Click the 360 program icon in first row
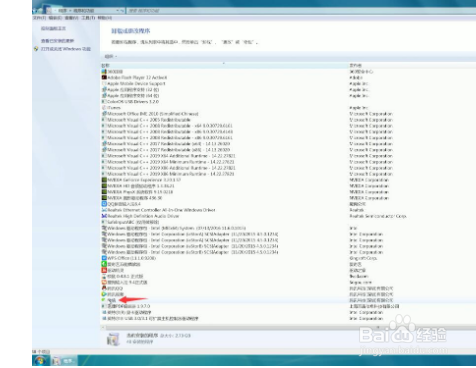476x368 pixels. pyautogui.click(x=104, y=71)
